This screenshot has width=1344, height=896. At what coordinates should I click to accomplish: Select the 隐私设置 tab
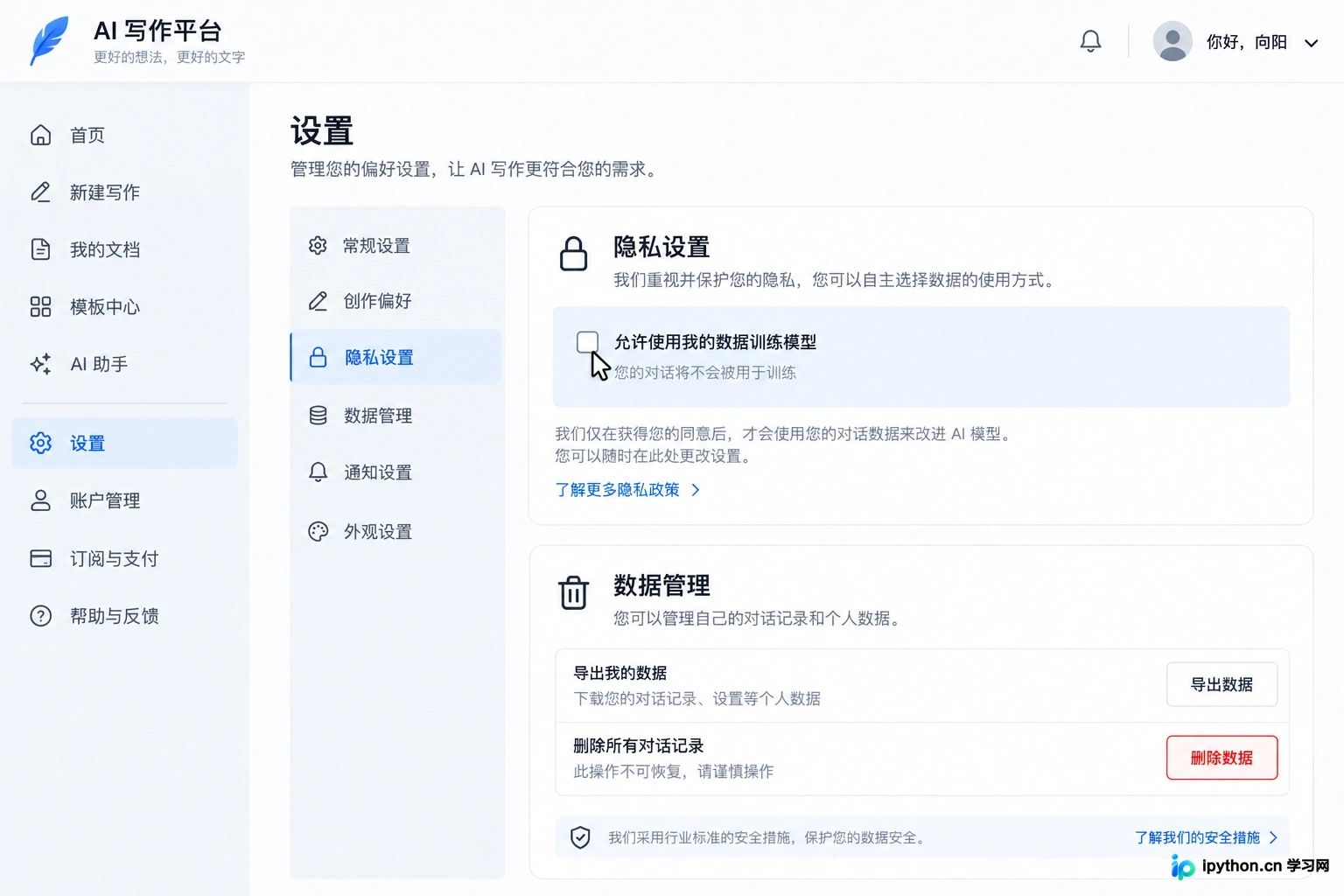pyautogui.click(x=396, y=357)
